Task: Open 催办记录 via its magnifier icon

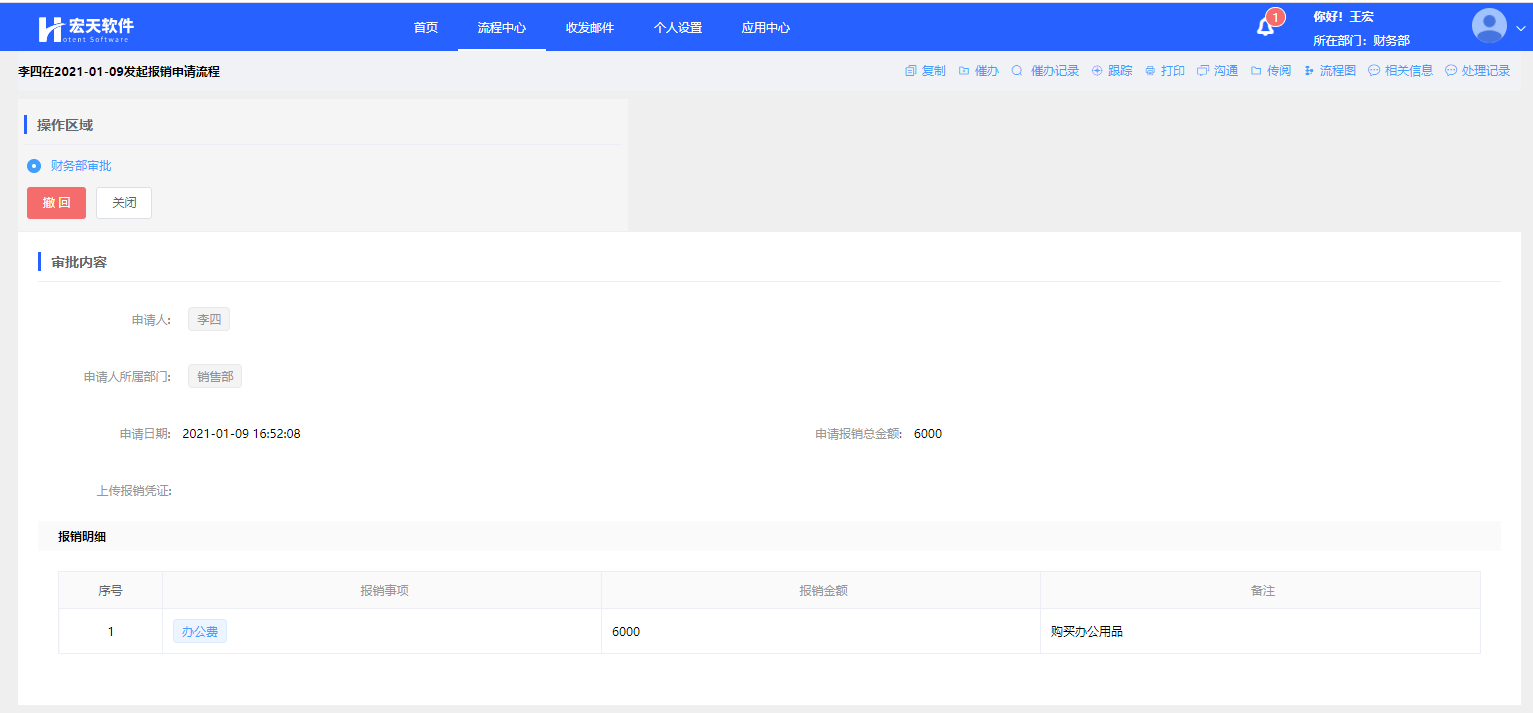Action: [x=1017, y=71]
